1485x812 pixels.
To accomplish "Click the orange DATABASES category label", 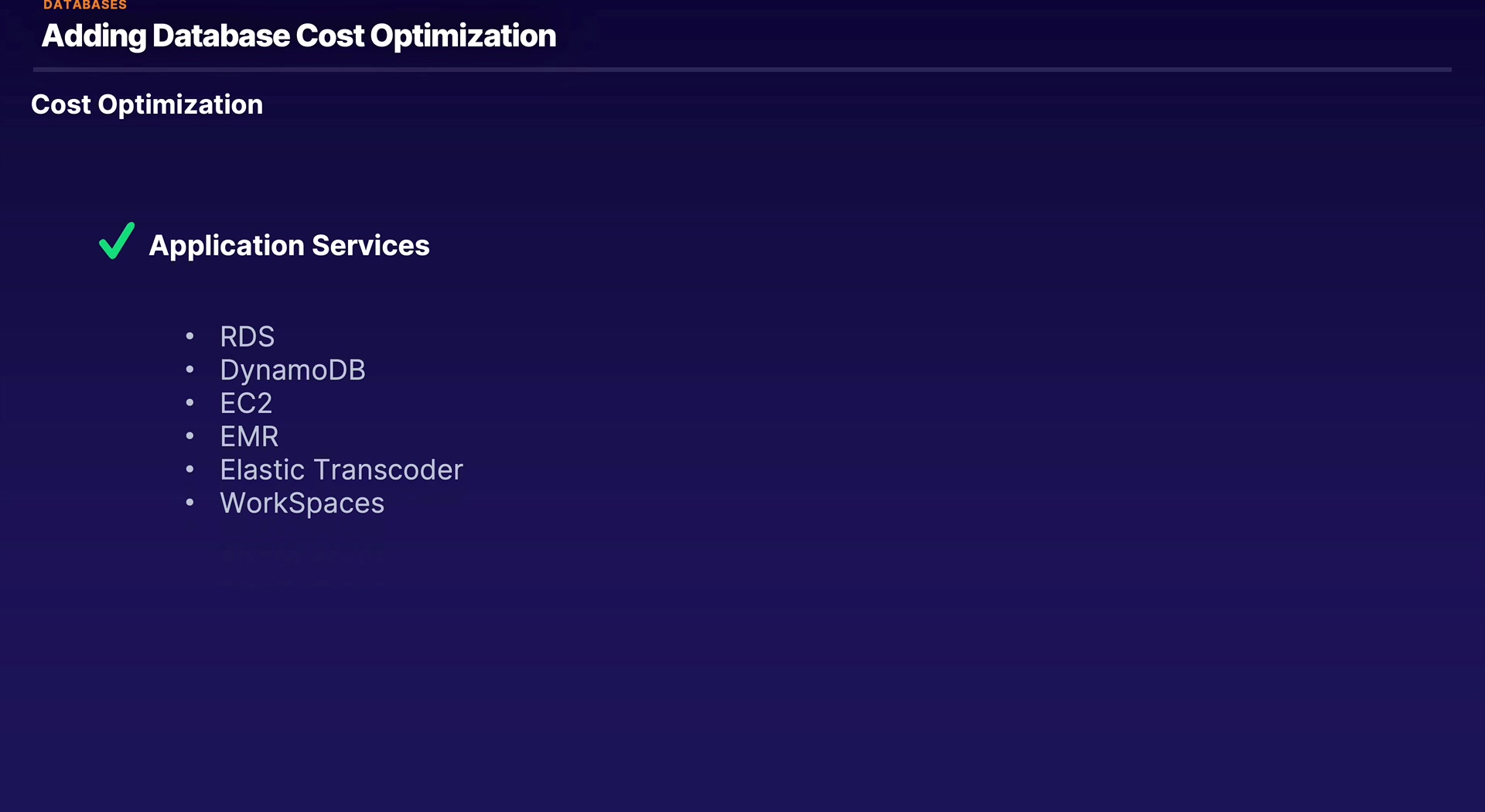I will tap(85, 5).
